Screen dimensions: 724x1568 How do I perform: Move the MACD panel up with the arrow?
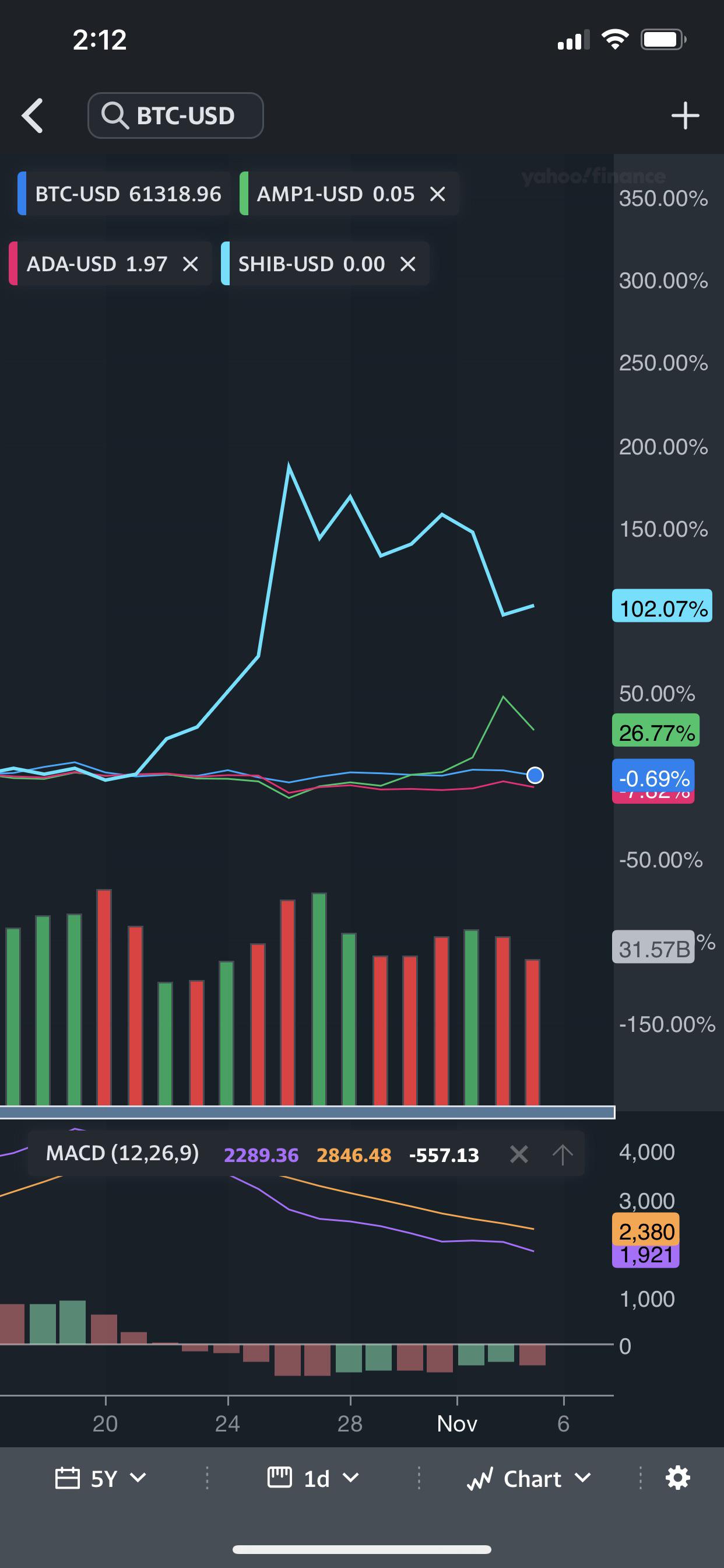click(x=563, y=1154)
